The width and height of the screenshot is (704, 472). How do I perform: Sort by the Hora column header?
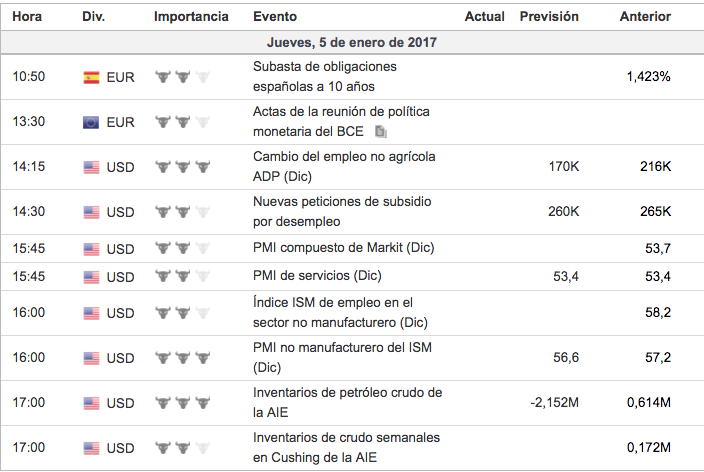[x=27, y=17]
